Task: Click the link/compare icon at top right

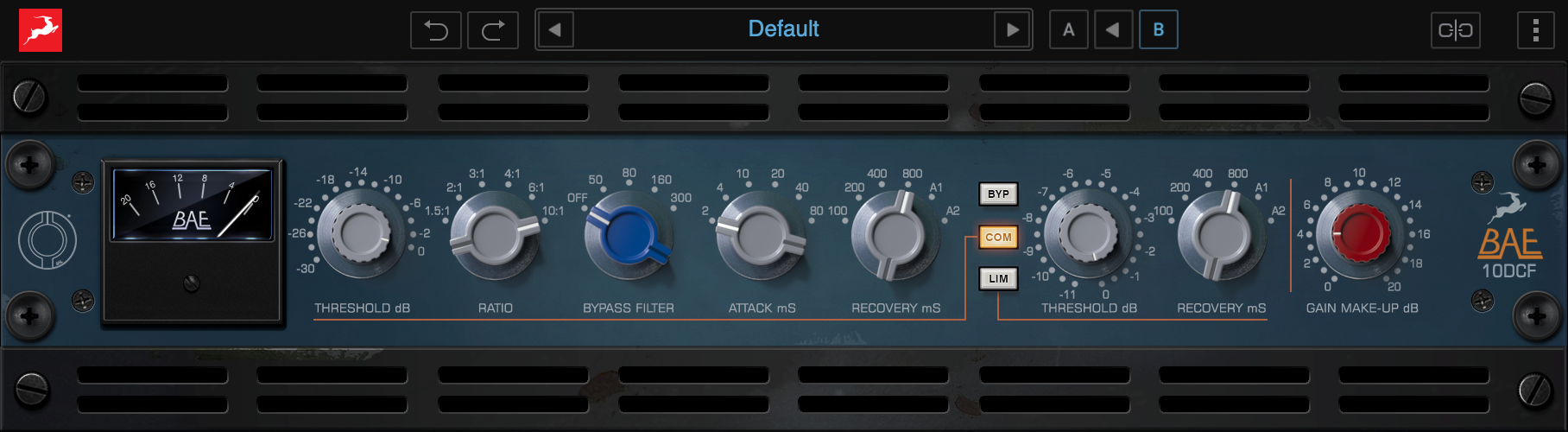Action: click(1455, 30)
